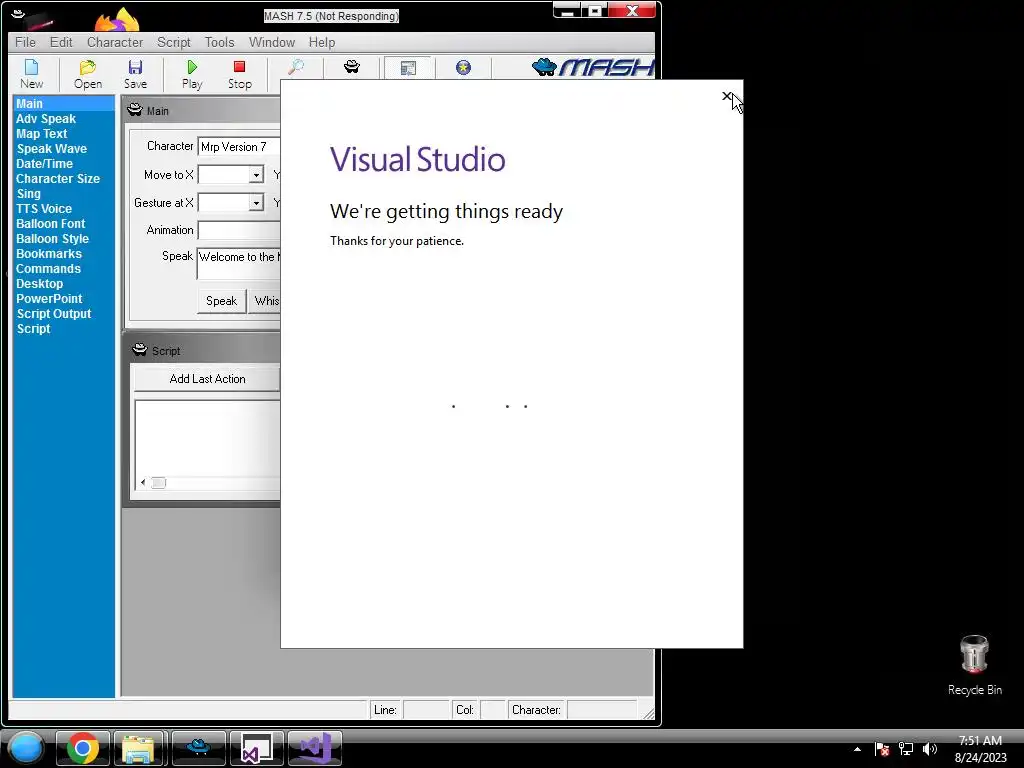The height and width of the screenshot is (768, 1024).
Task: Click the round star badge toolbar icon
Action: (463, 67)
